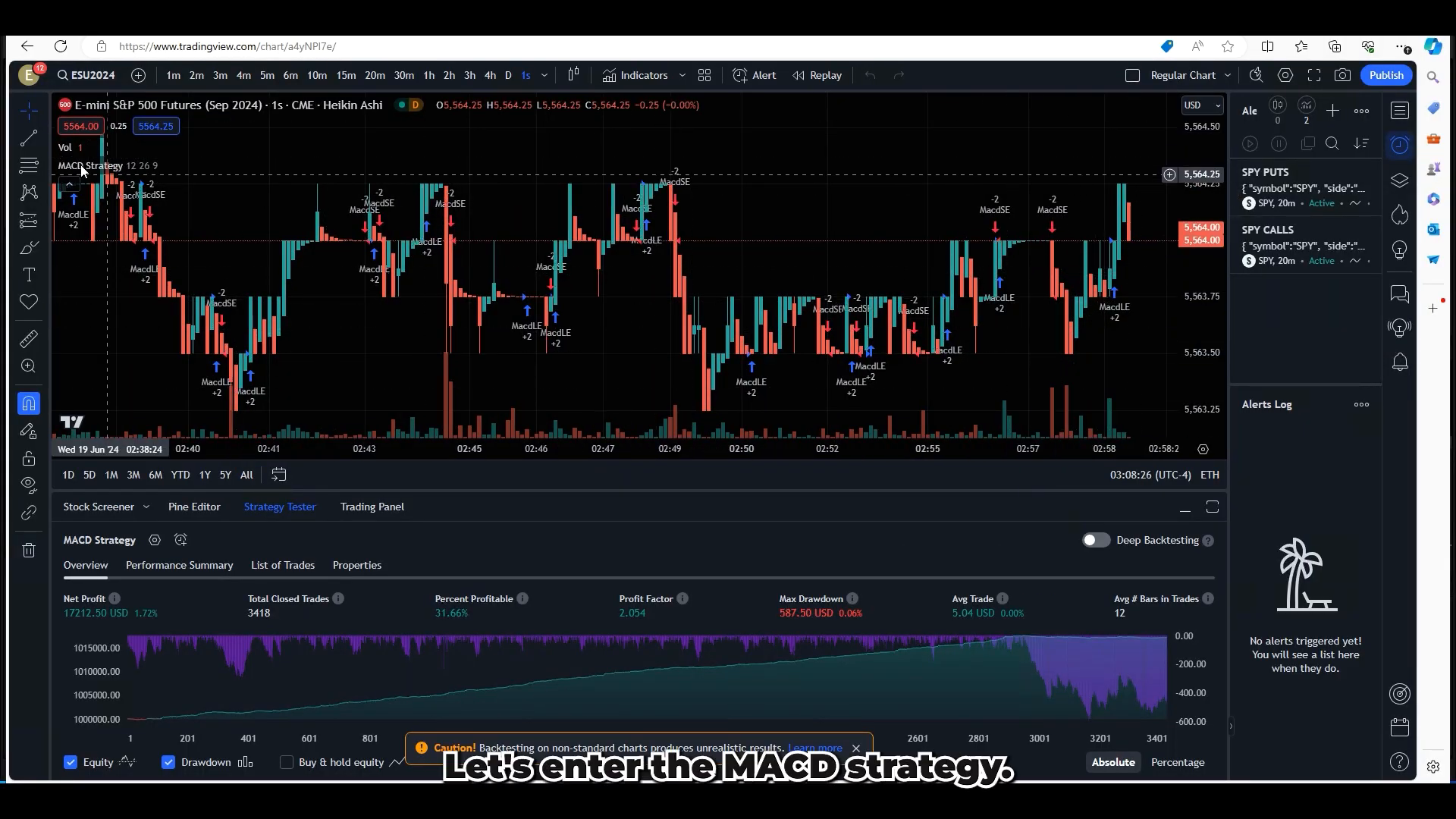Collapse the indicator legend chevron
Viewport: 1456px width, 819px height.
tap(69, 184)
